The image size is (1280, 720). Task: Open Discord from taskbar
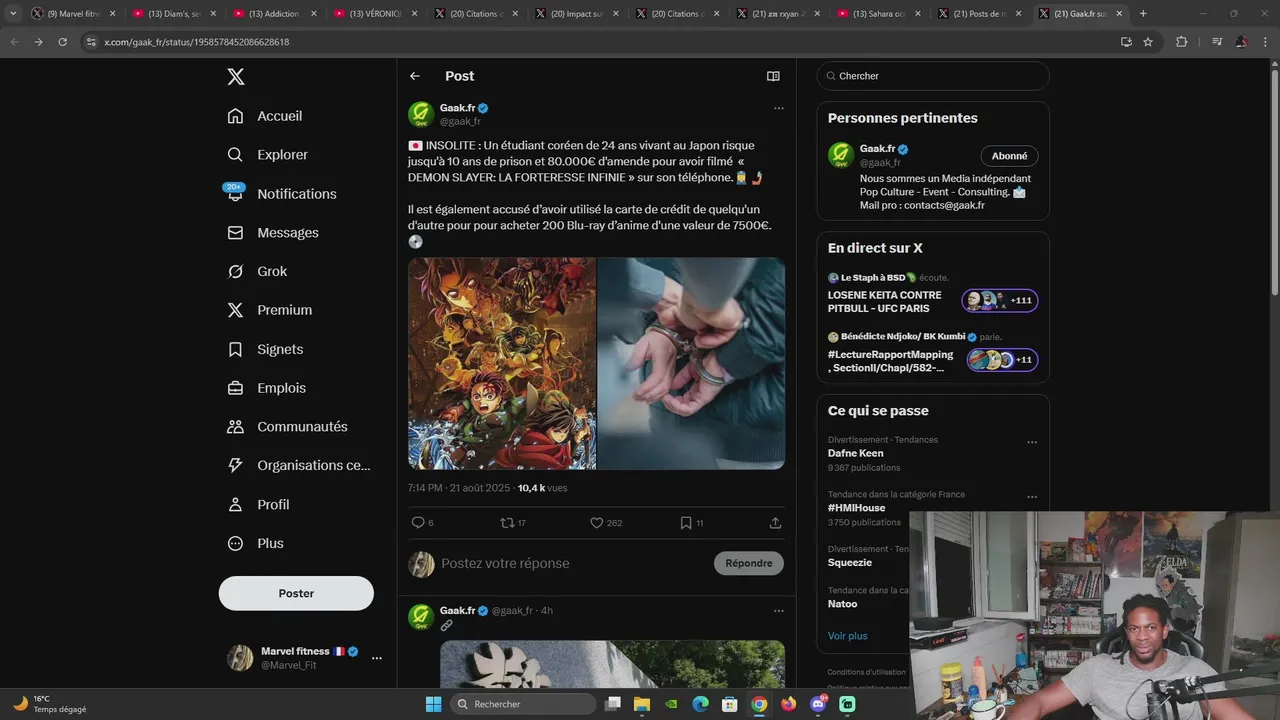click(x=818, y=704)
